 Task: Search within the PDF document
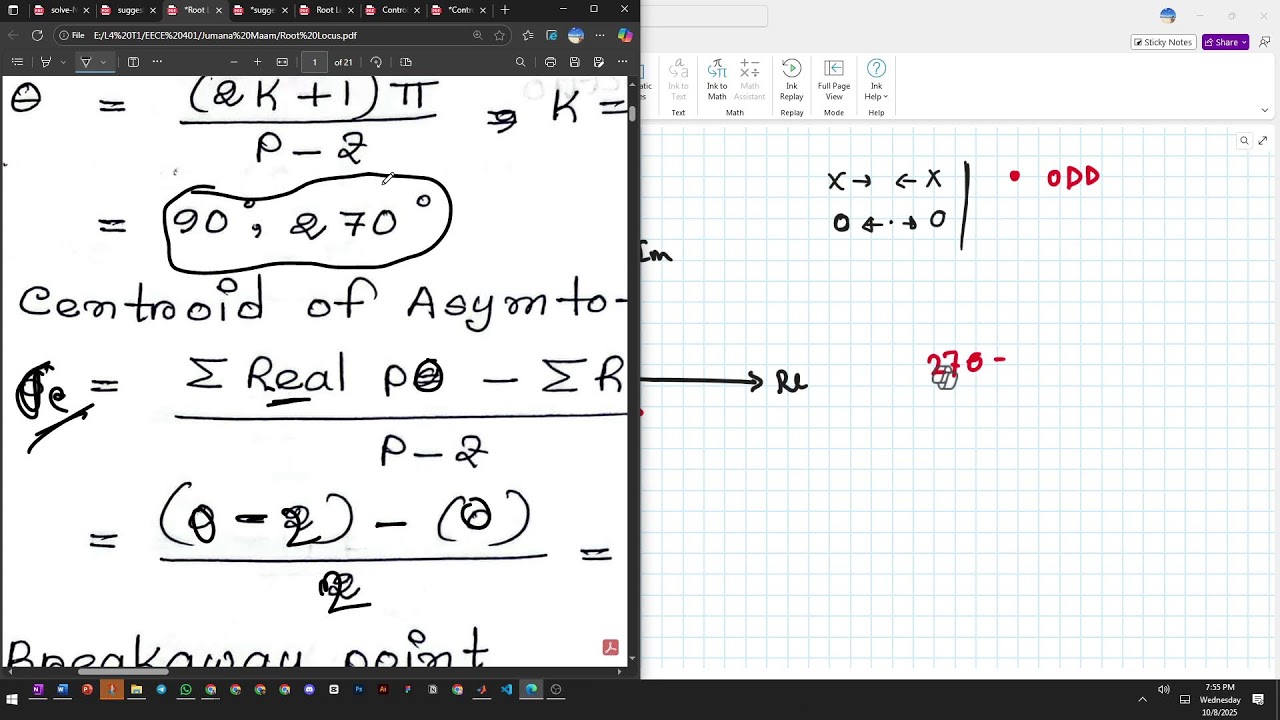click(x=520, y=62)
